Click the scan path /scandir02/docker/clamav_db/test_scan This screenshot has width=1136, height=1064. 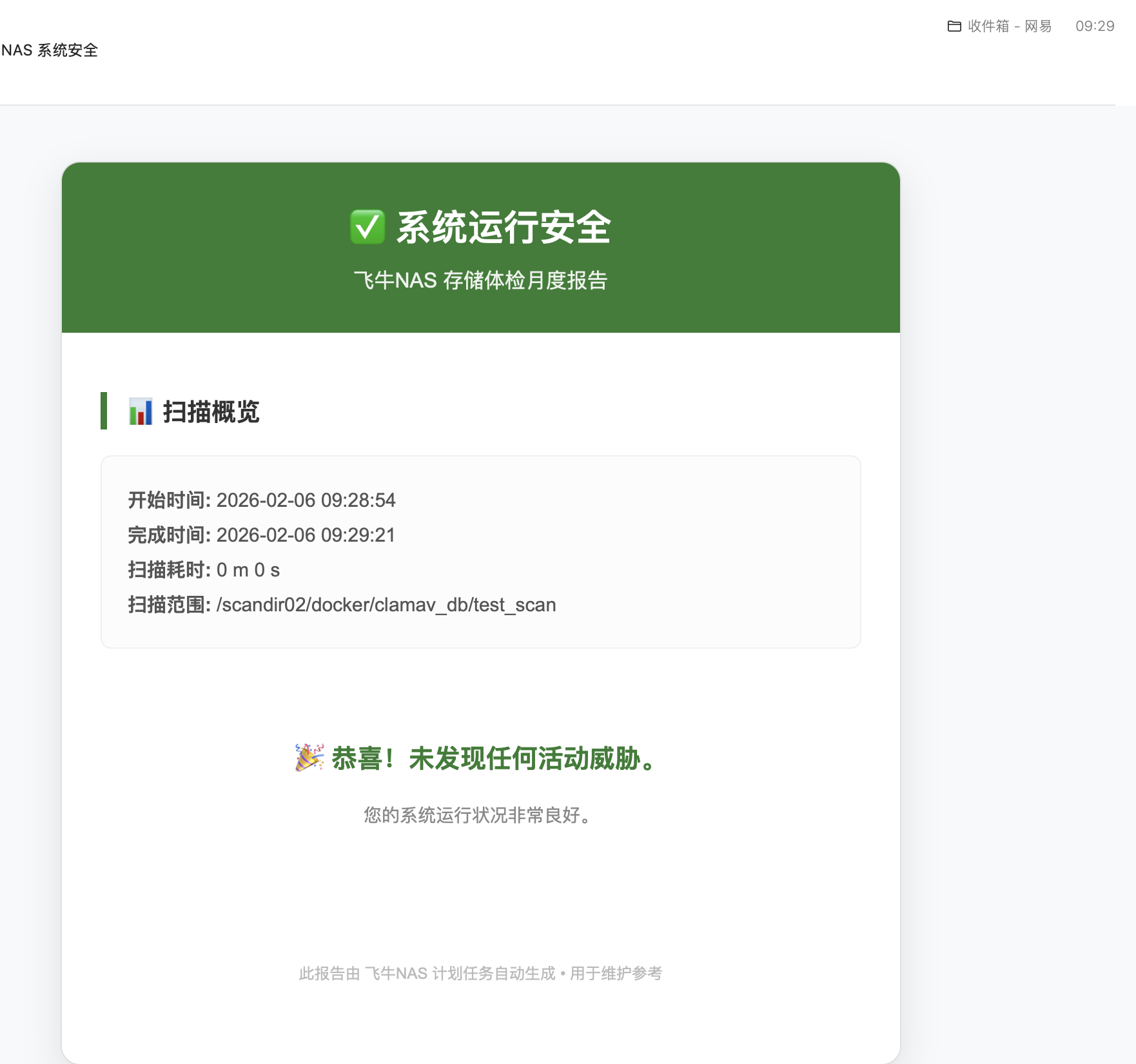point(386,605)
